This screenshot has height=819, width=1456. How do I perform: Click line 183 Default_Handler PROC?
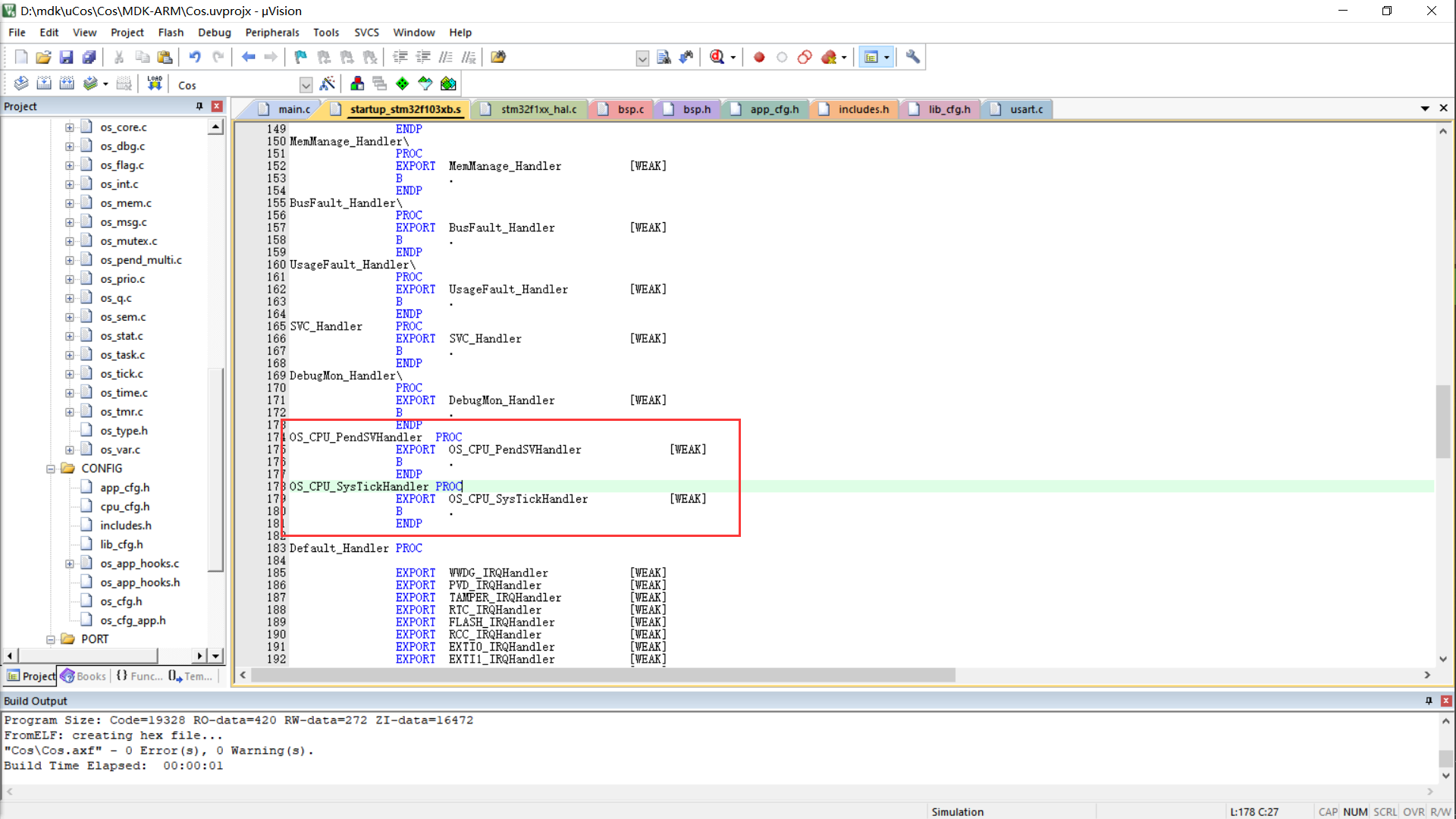pyautogui.click(x=356, y=548)
